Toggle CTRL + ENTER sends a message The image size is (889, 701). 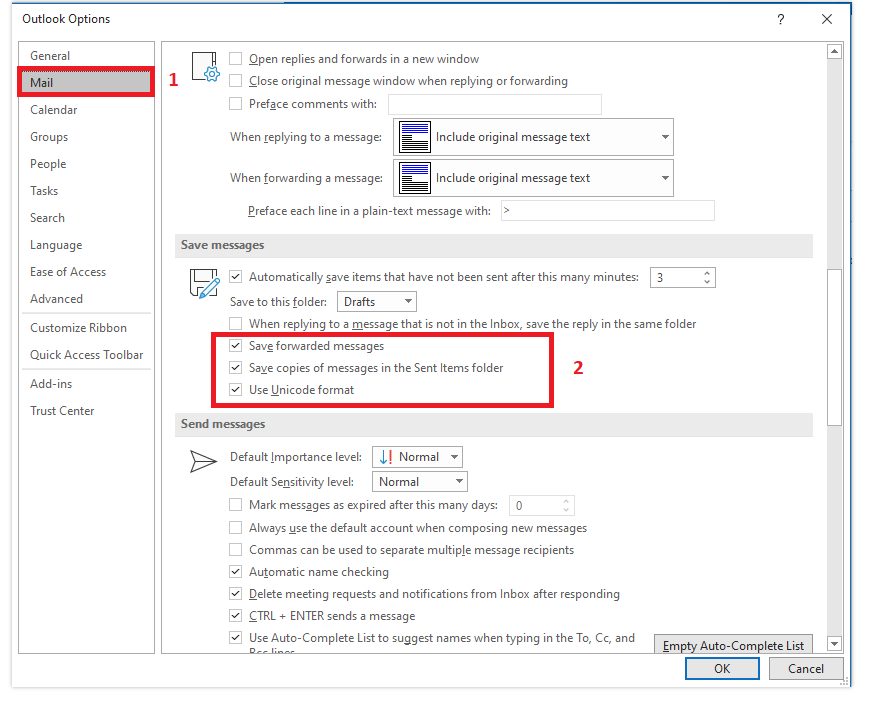click(235, 615)
